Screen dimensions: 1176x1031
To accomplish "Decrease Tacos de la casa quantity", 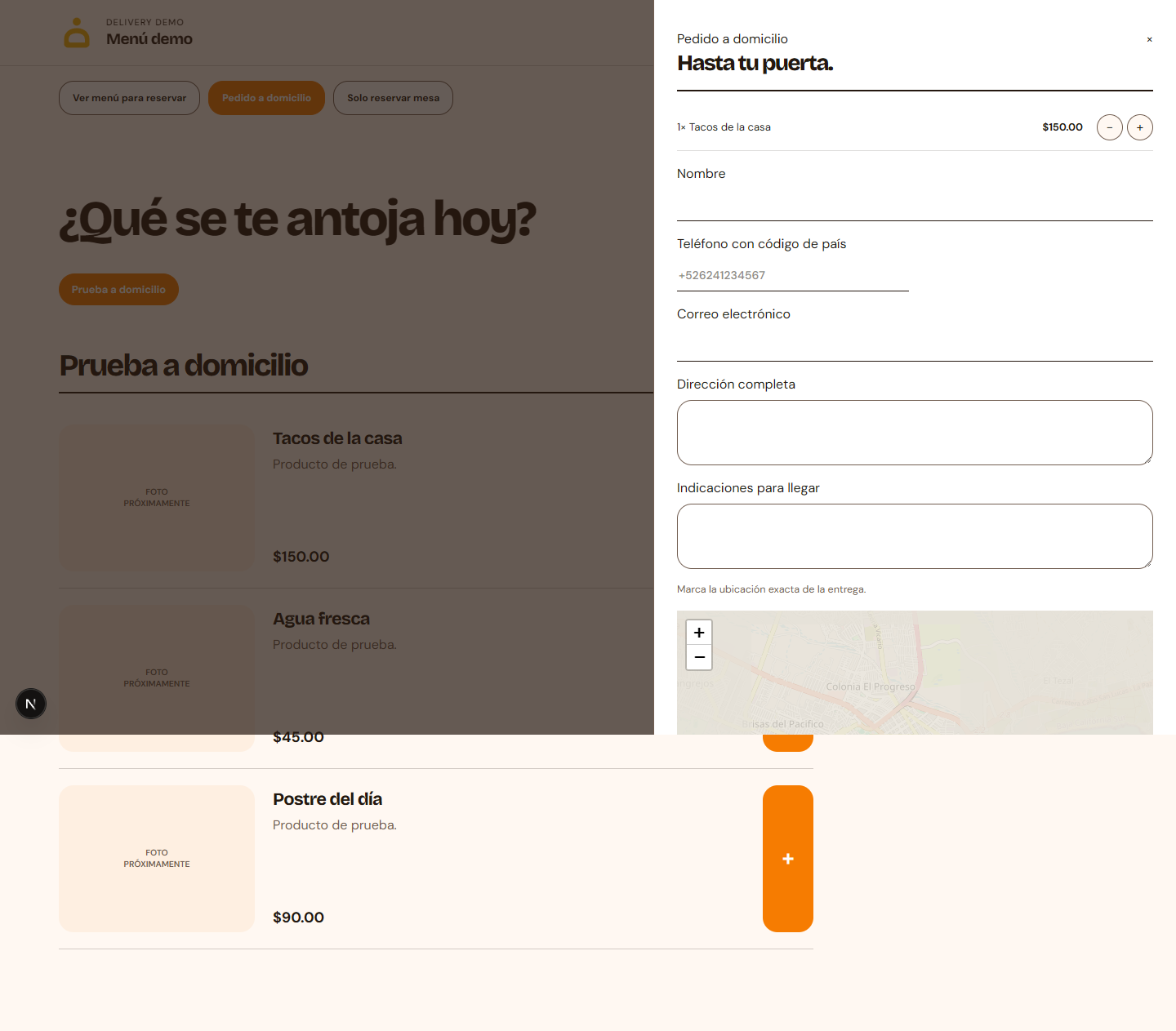I will 1110,127.
